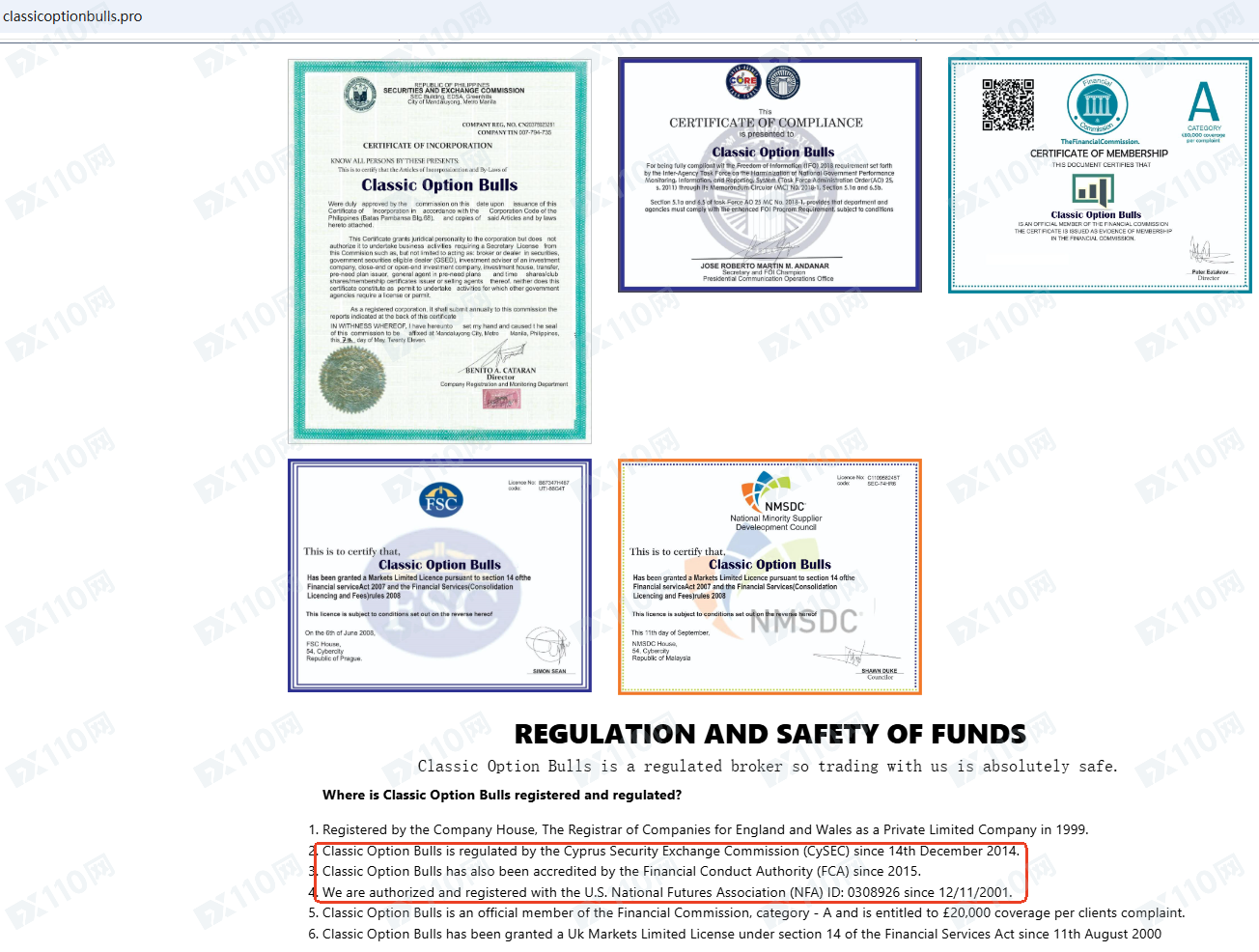Open the SEC Certificate of Incorporation image
The width and height of the screenshot is (1259, 952).
(x=439, y=251)
